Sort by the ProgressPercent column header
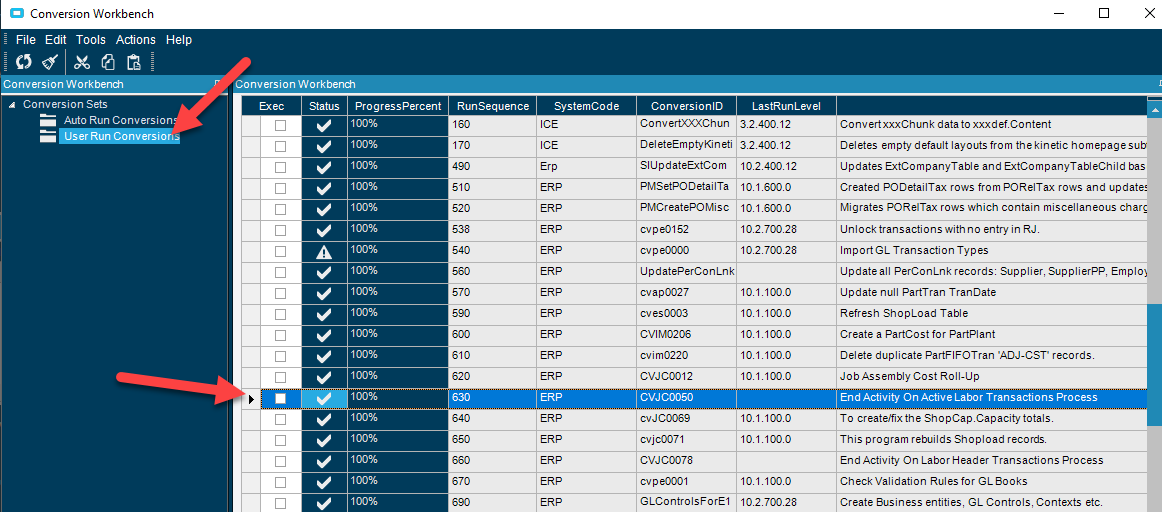 [397, 106]
